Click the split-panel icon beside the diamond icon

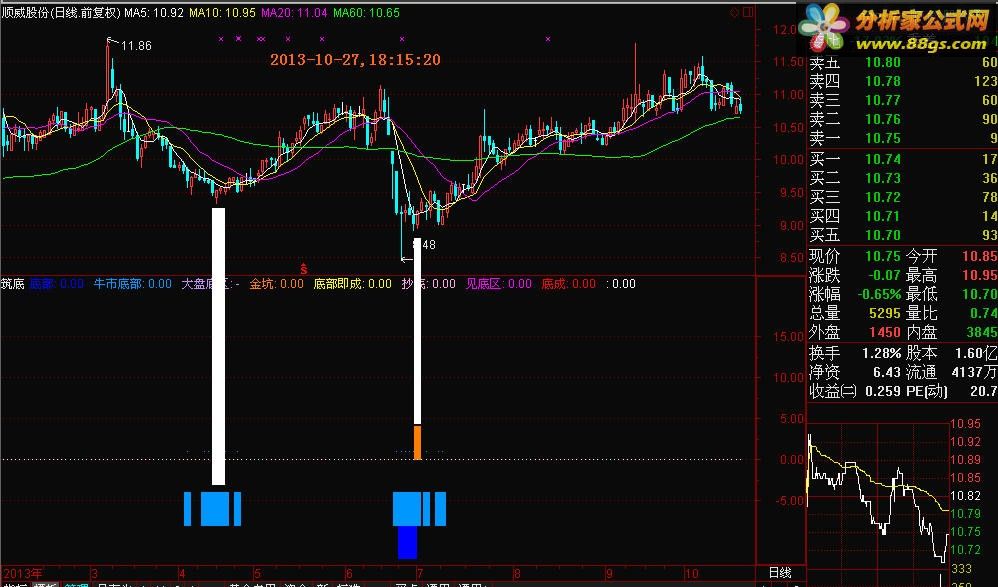click(x=748, y=12)
